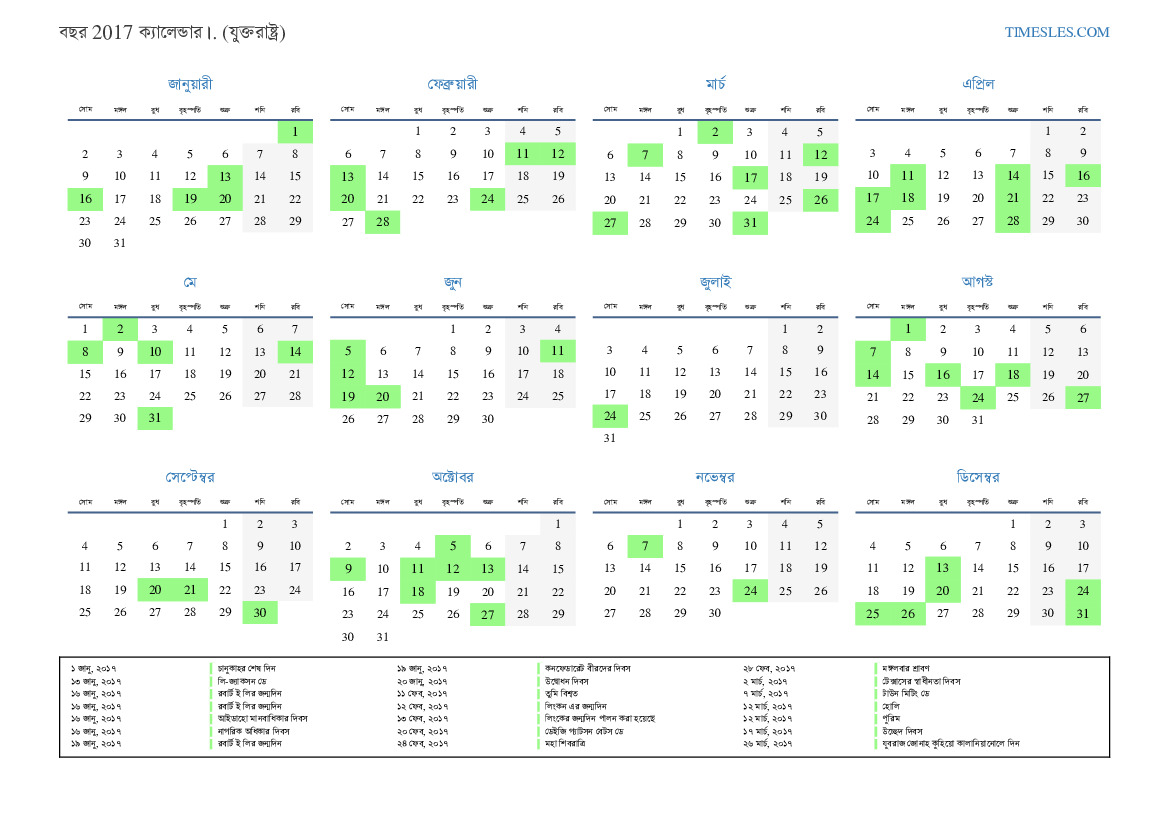Image resolution: width=1169 pixels, height=827 pixels.
Task: Click July 31 in the জুলাই calendar
Action: (x=610, y=438)
